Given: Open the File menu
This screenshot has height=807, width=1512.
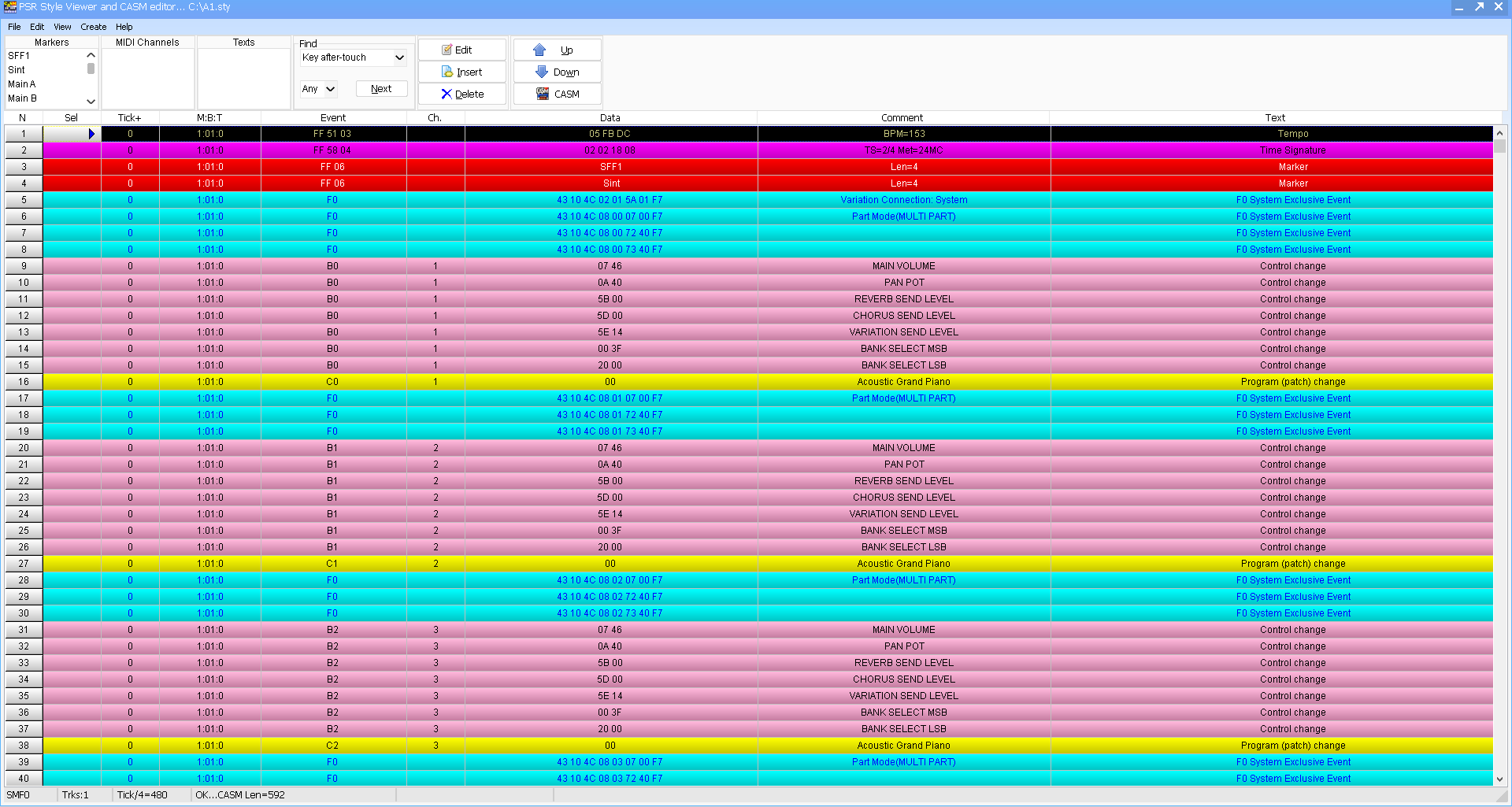Looking at the screenshot, I should [14, 27].
